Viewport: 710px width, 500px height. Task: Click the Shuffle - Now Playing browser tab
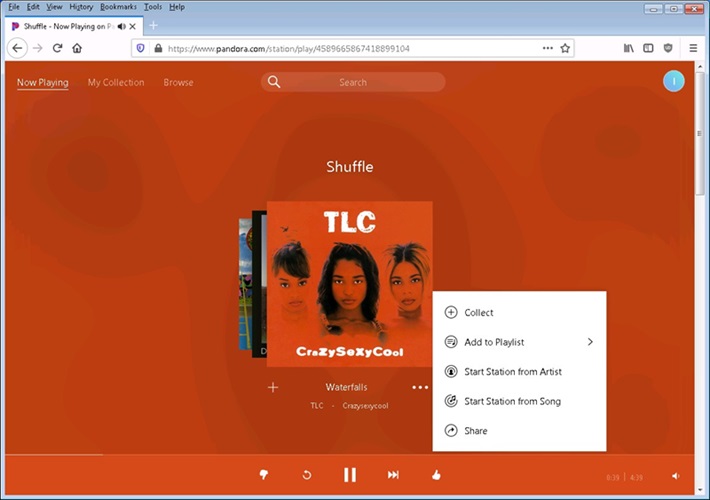point(74,26)
